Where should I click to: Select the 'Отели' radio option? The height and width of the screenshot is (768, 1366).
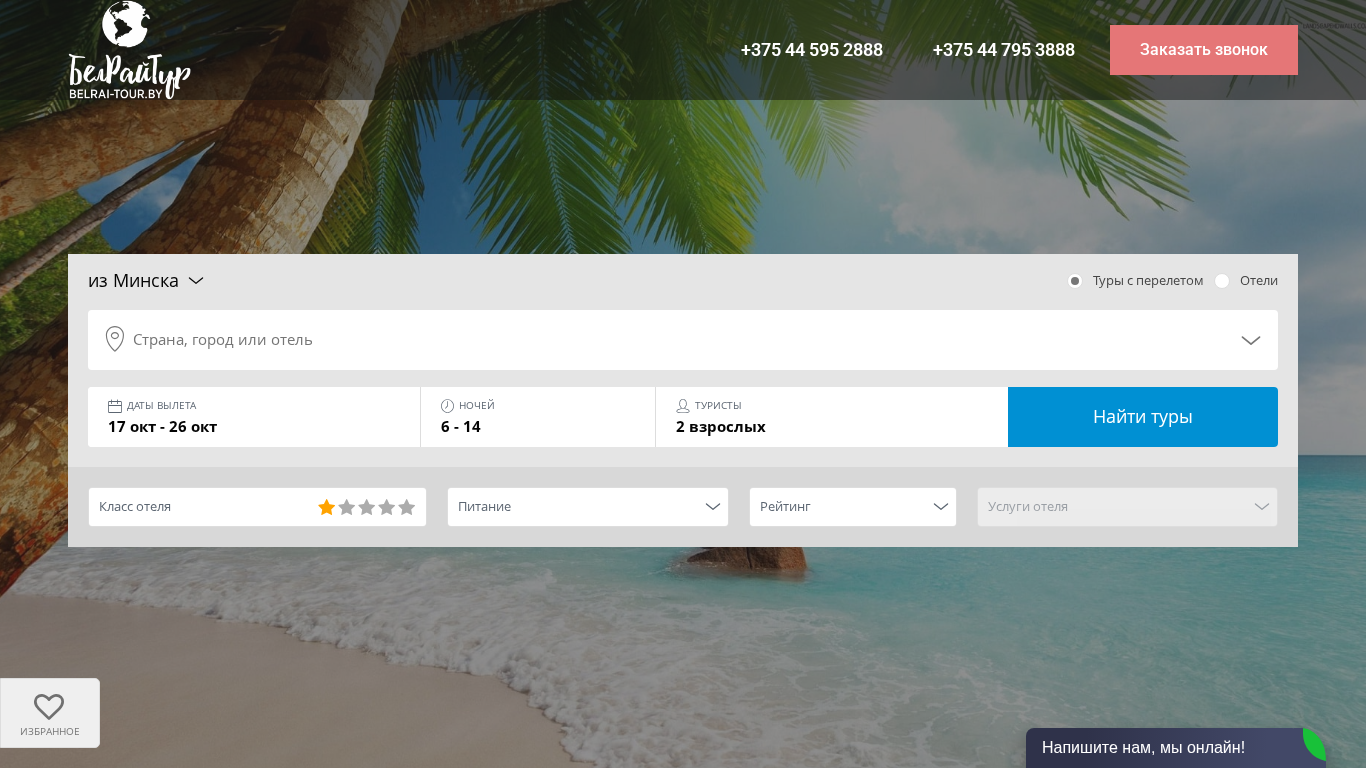coord(1222,281)
